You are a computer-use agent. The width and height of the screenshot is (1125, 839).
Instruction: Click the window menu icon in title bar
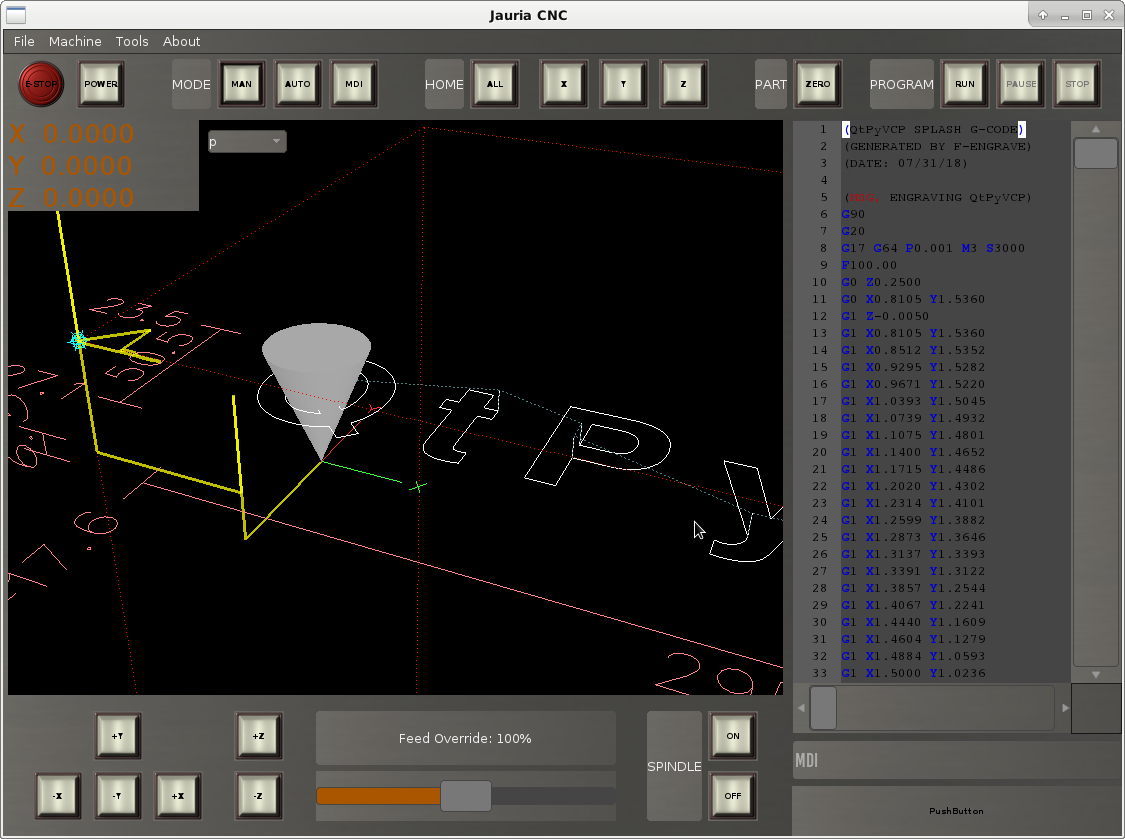[x=16, y=14]
